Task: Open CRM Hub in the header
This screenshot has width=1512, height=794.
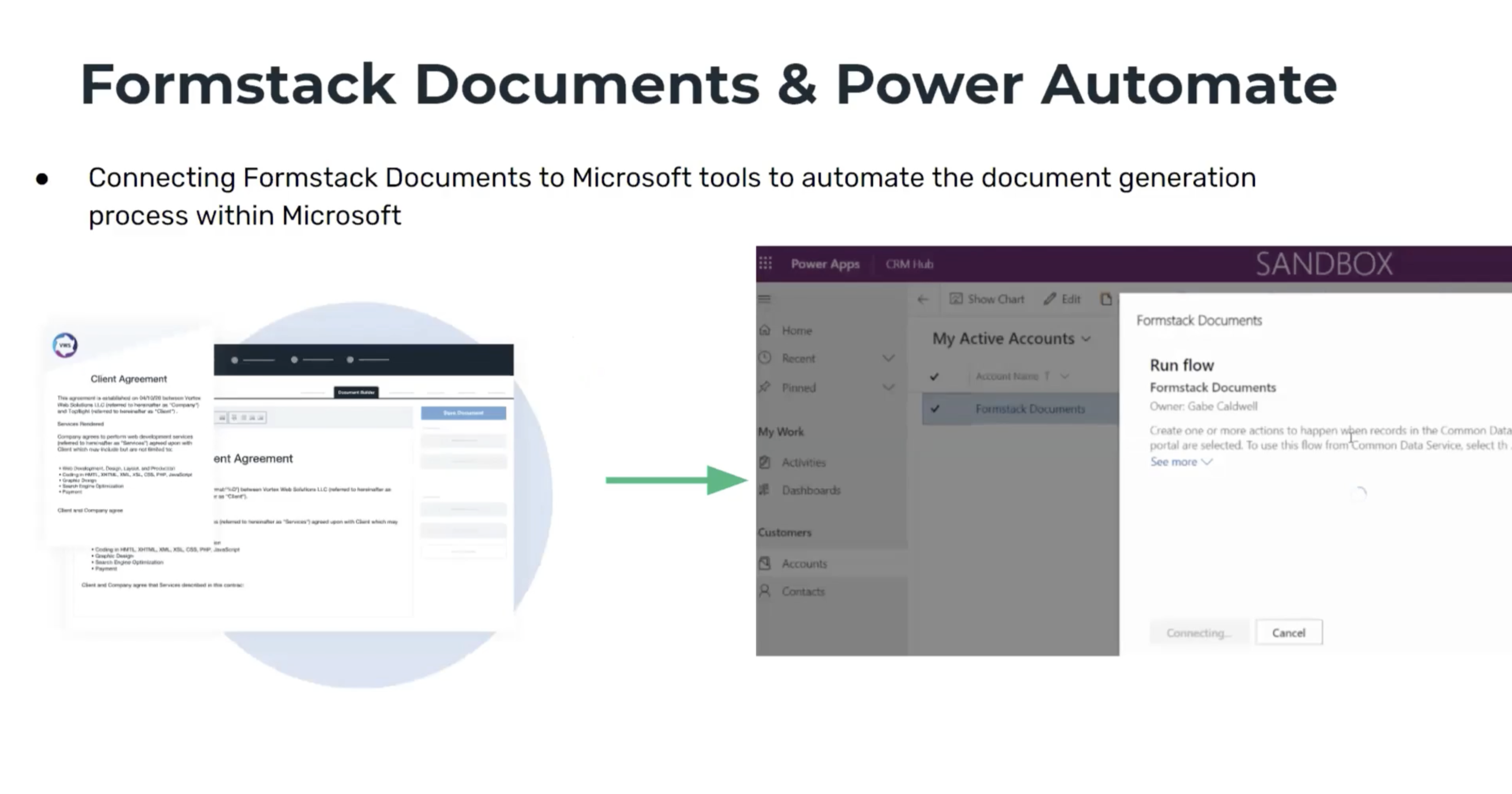Action: [x=909, y=264]
